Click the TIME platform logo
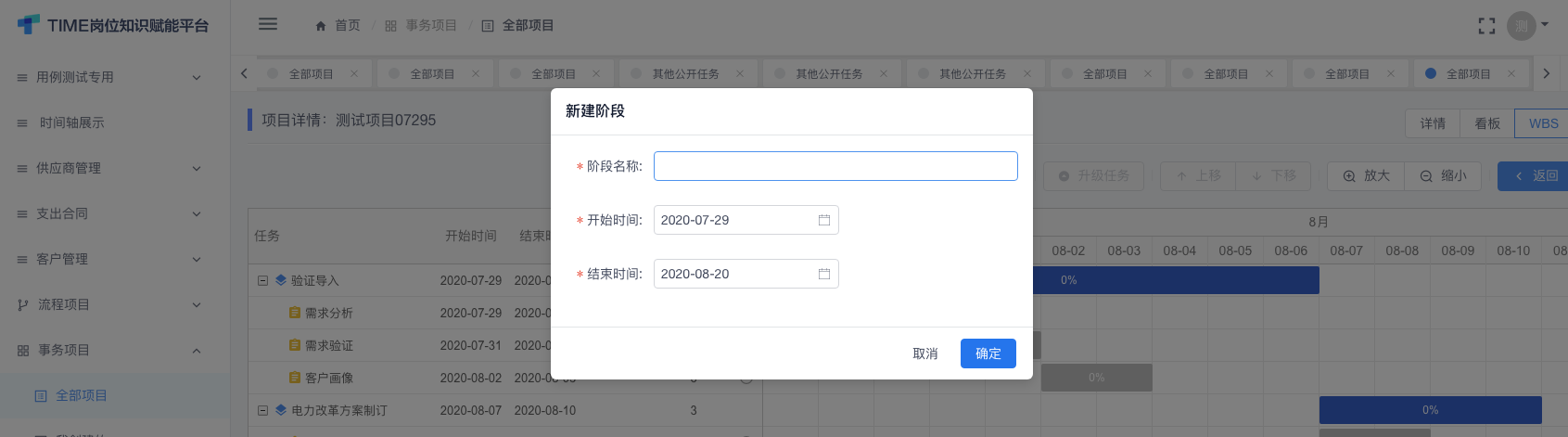This screenshot has height=437, width=1568. (x=114, y=25)
